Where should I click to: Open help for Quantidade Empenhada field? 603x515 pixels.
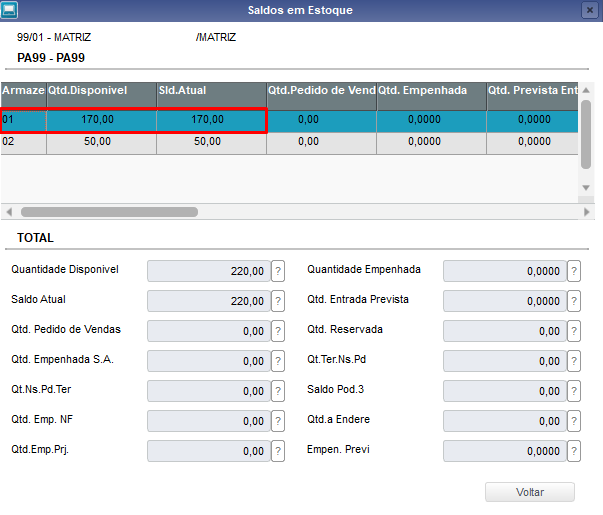coord(574,271)
